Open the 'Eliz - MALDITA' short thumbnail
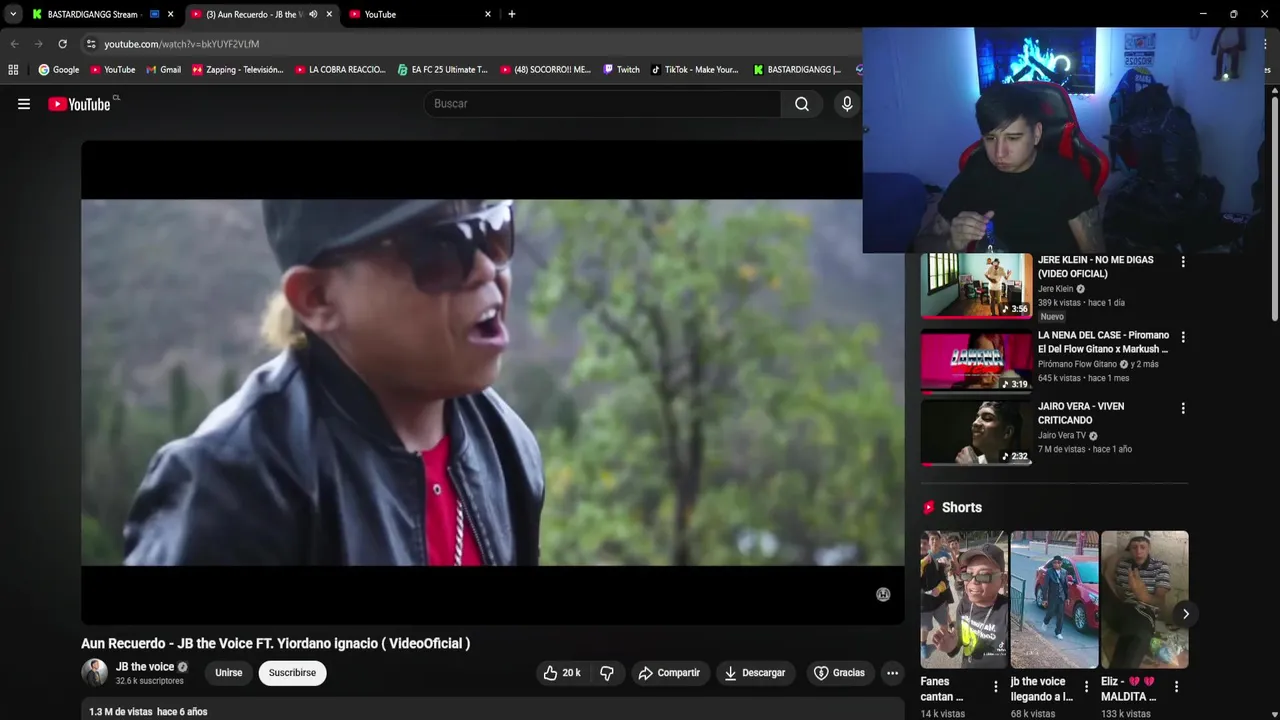 [x=1145, y=599]
